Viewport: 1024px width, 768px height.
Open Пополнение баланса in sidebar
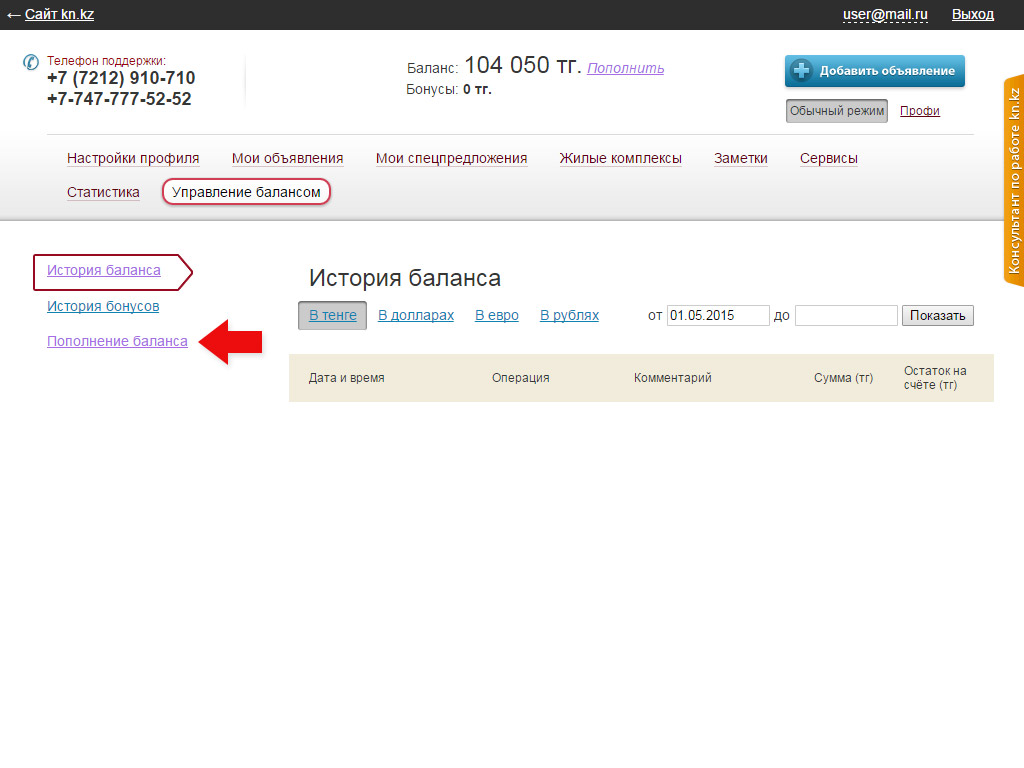click(117, 341)
